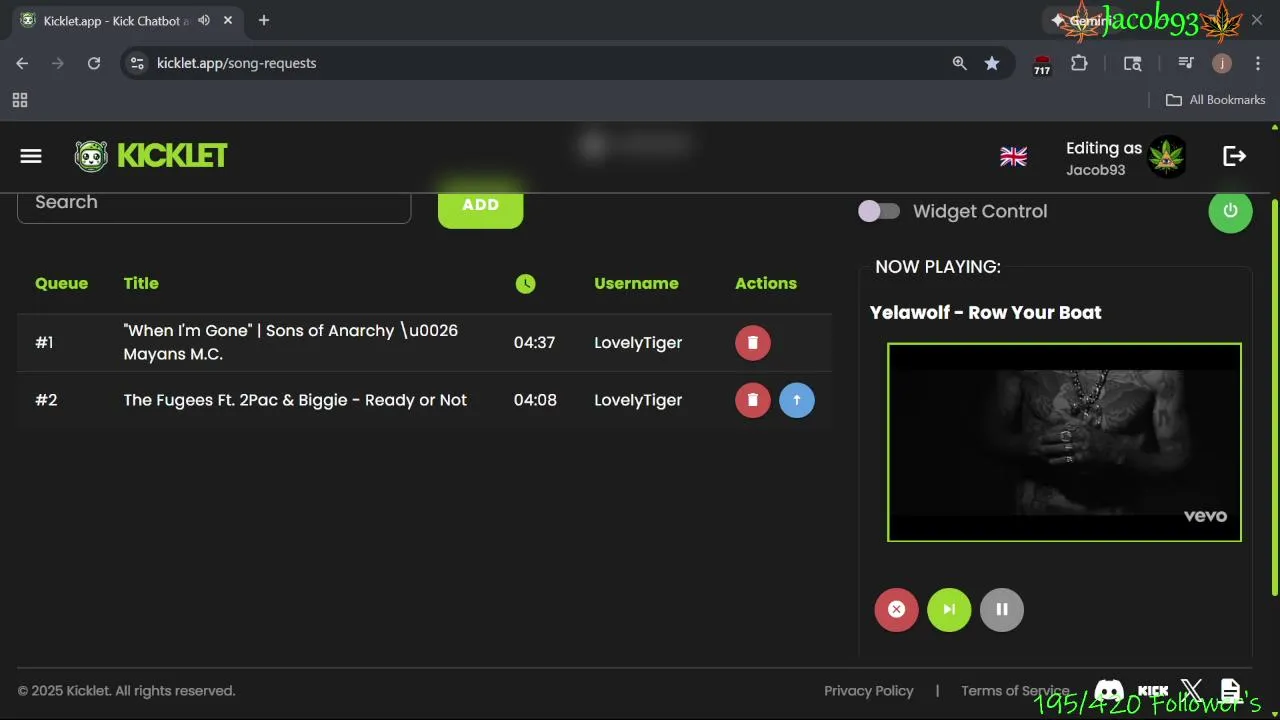Click LovelyTiger username in row #2
Screen dimensions: 1280x720
(638, 400)
